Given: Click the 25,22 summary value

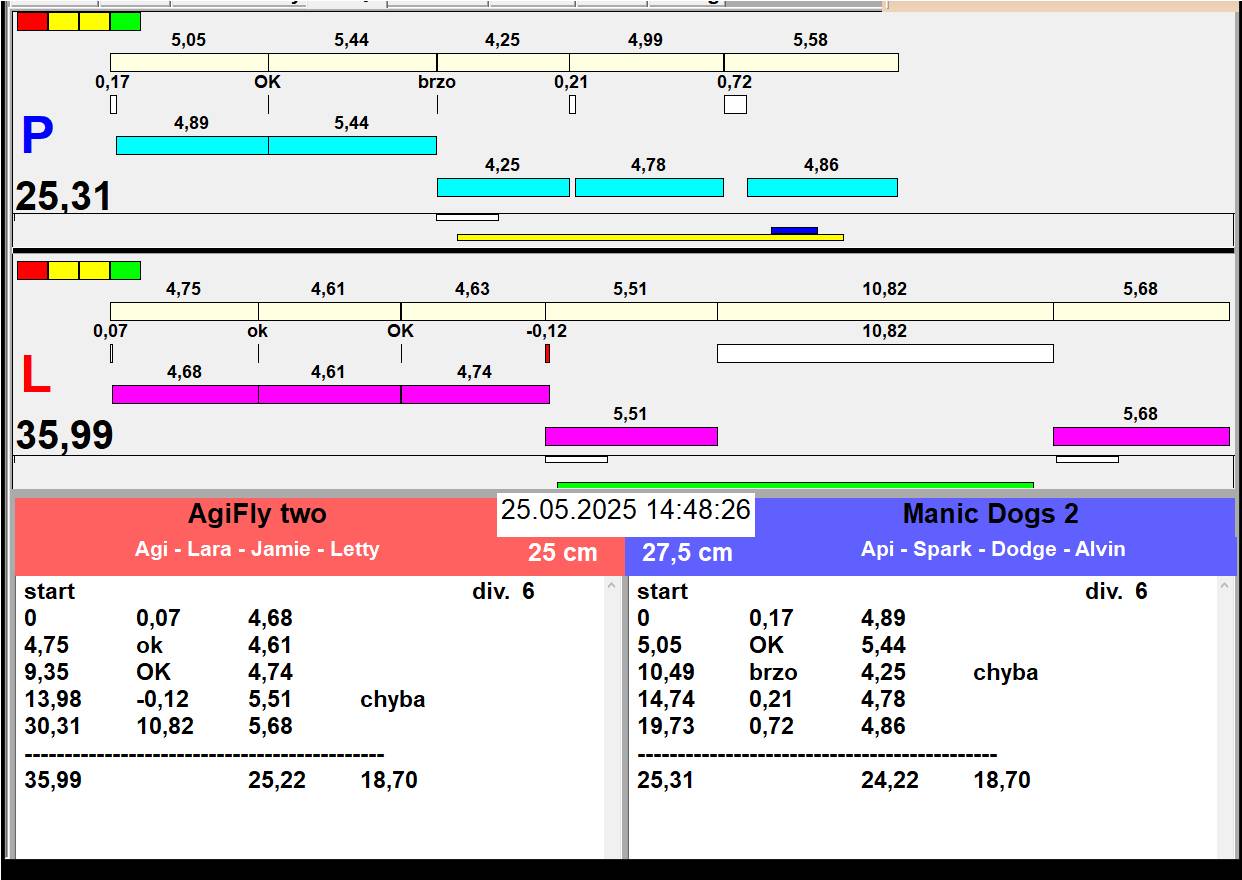Looking at the screenshot, I should tap(277, 780).
